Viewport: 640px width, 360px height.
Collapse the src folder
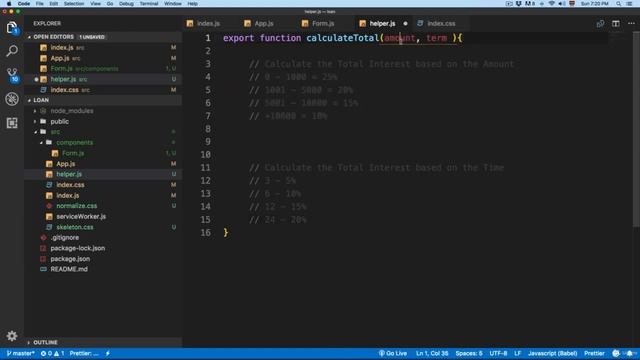(103, 132)
